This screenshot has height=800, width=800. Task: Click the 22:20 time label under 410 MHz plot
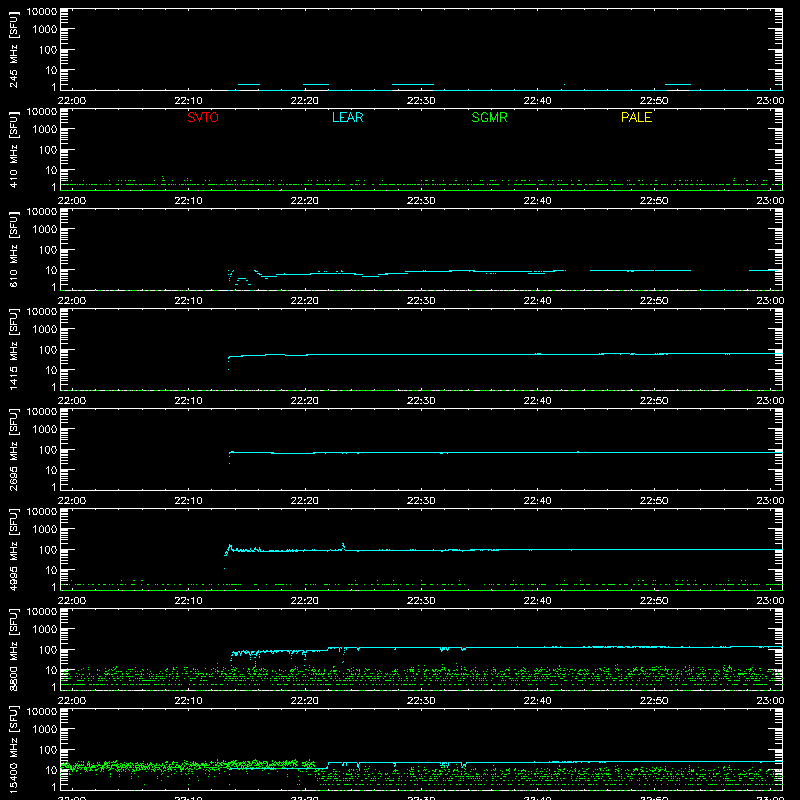[305, 201]
